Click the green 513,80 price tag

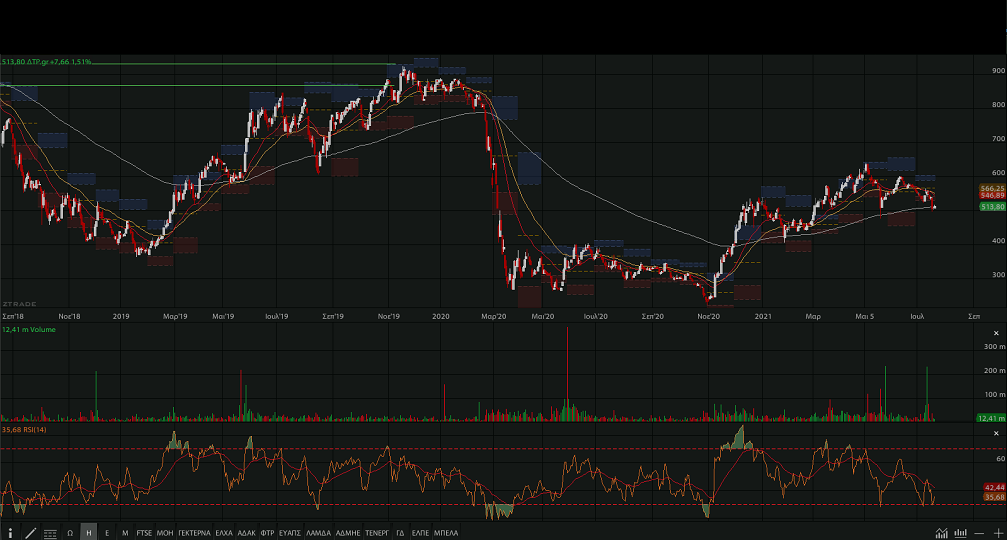coord(992,206)
